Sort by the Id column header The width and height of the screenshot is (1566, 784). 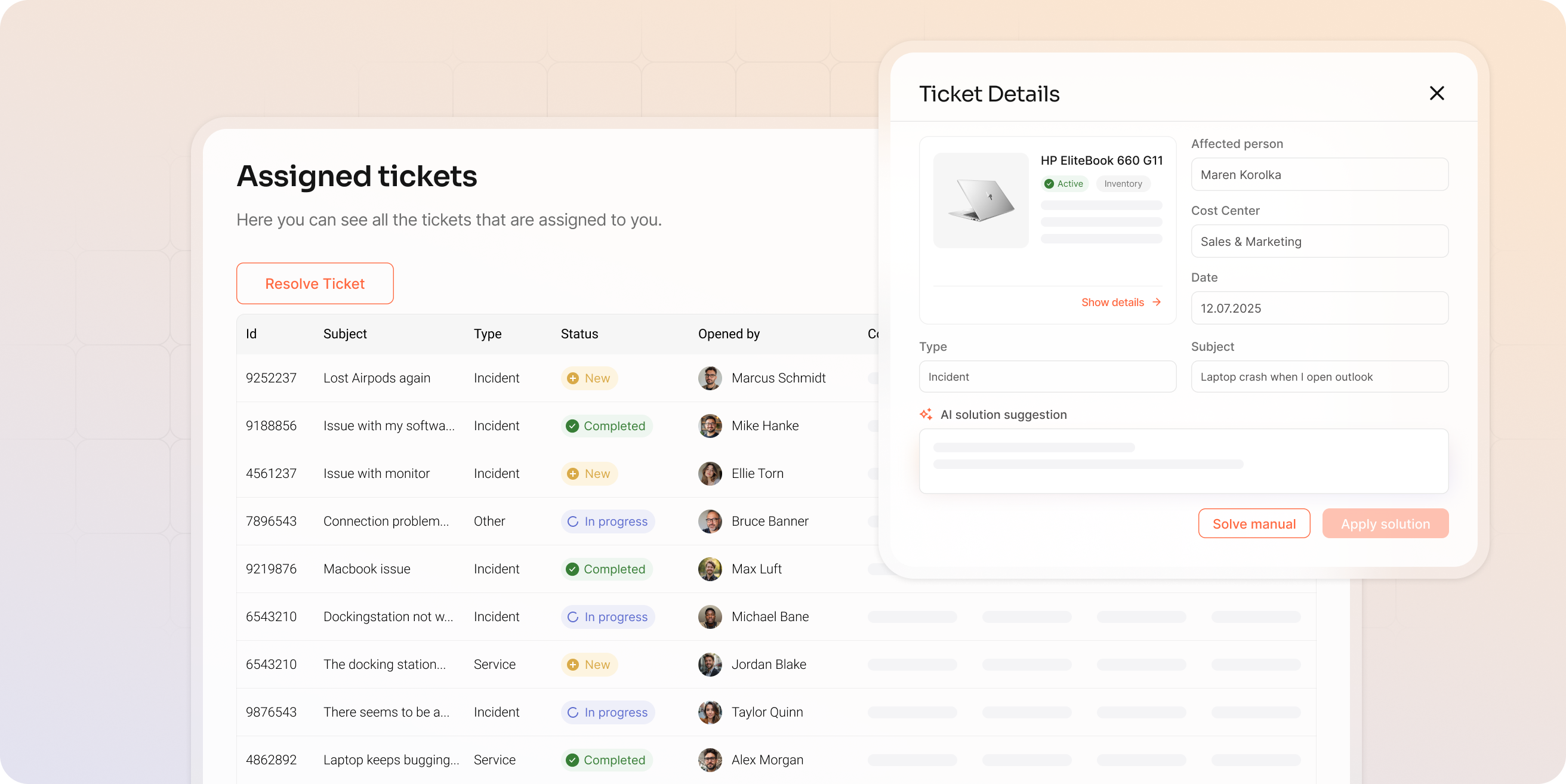pyautogui.click(x=251, y=334)
